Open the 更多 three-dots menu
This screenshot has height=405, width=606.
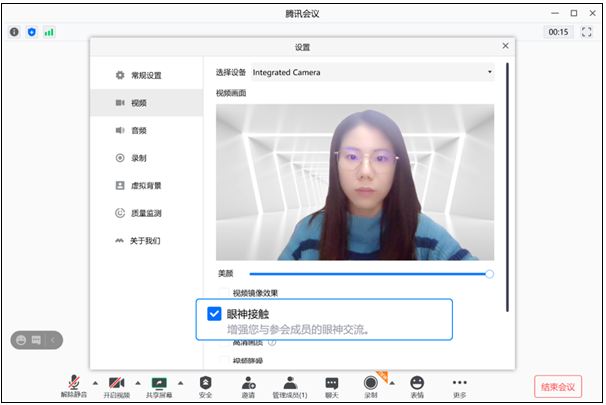(460, 382)
